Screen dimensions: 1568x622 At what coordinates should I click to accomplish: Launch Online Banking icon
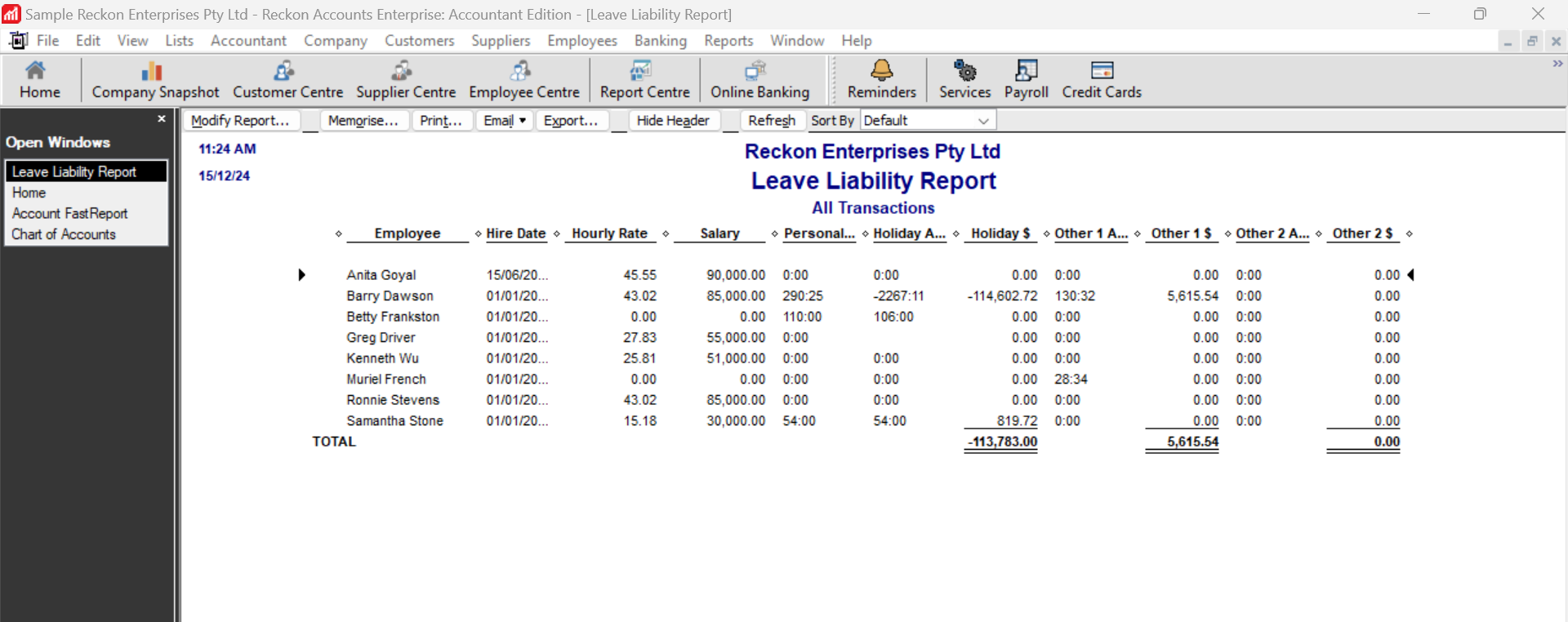coord(759,80)
